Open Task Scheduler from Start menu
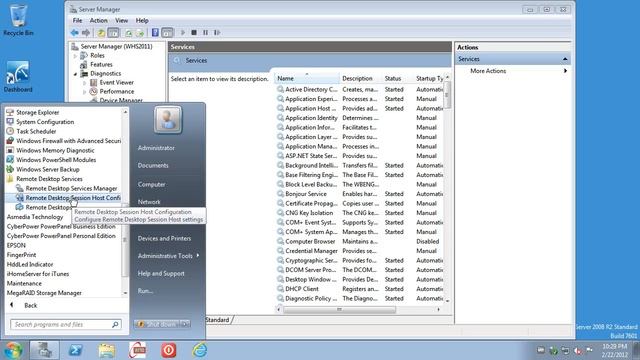This screenshot has height=360, width=640. [36, 131]
